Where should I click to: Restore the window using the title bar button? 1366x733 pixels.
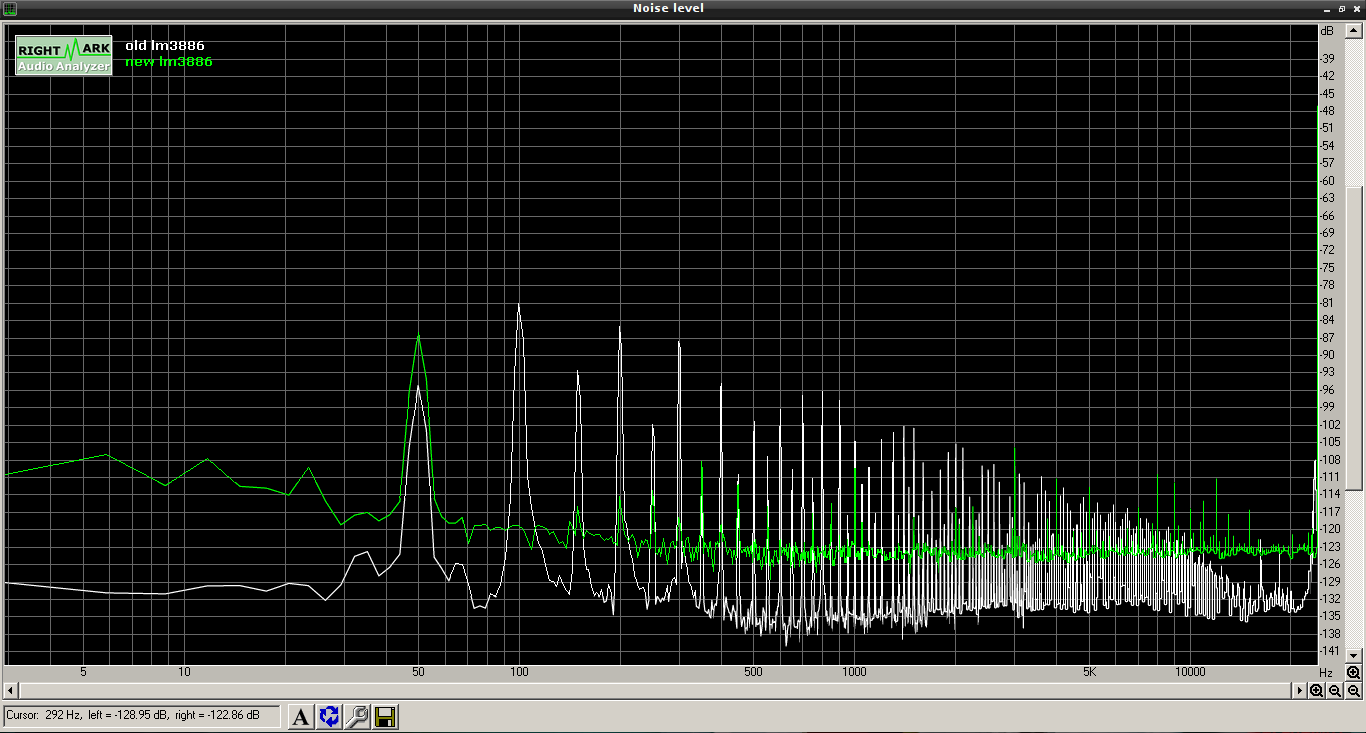pos(1342,8)
